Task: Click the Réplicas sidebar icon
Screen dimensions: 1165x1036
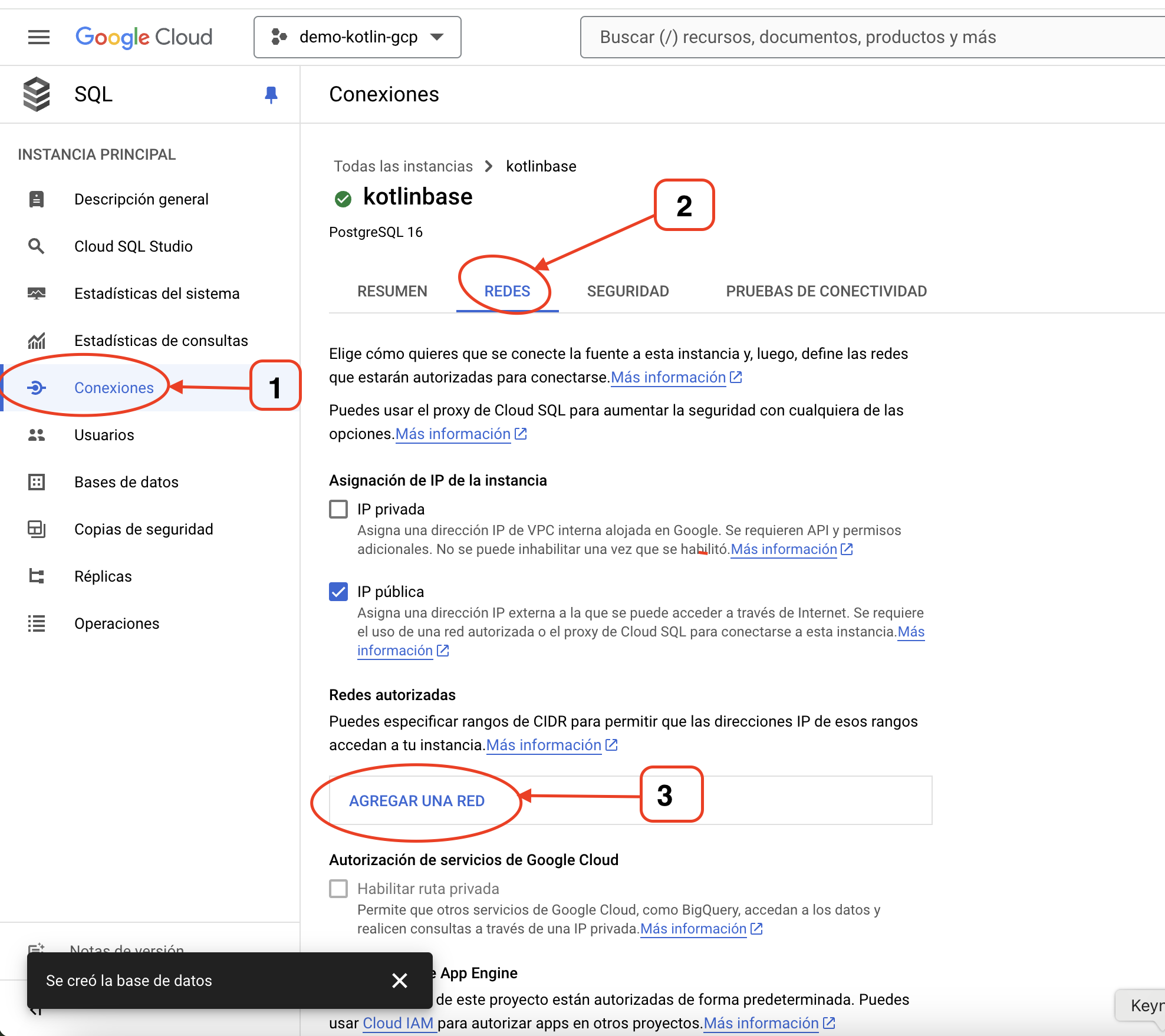Action: 37,576
